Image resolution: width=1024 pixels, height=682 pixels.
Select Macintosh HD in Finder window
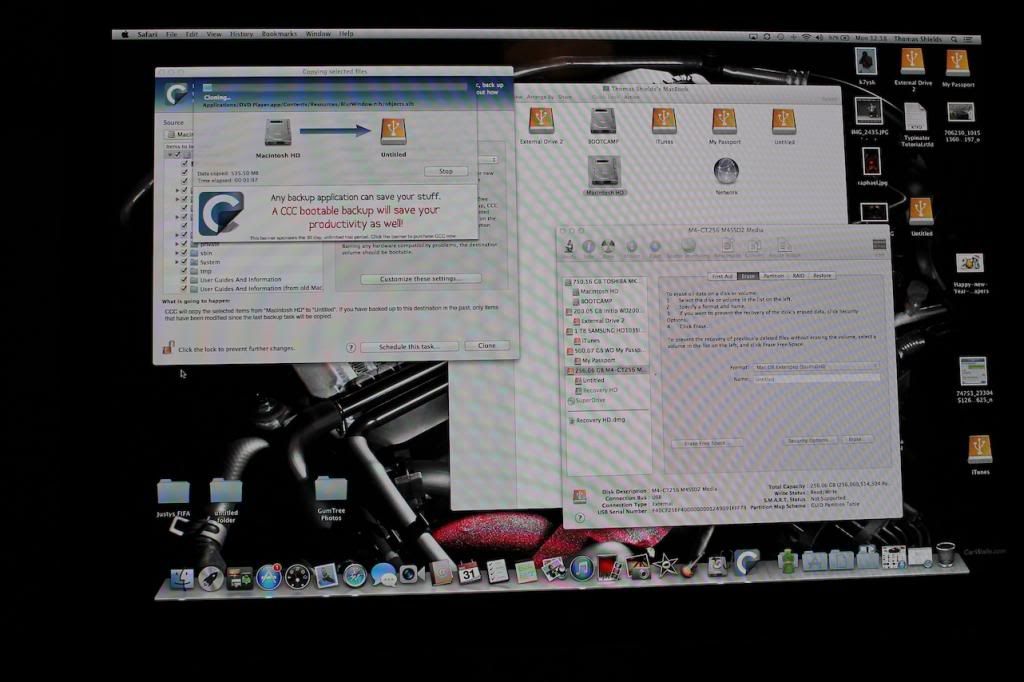(605, 176)
